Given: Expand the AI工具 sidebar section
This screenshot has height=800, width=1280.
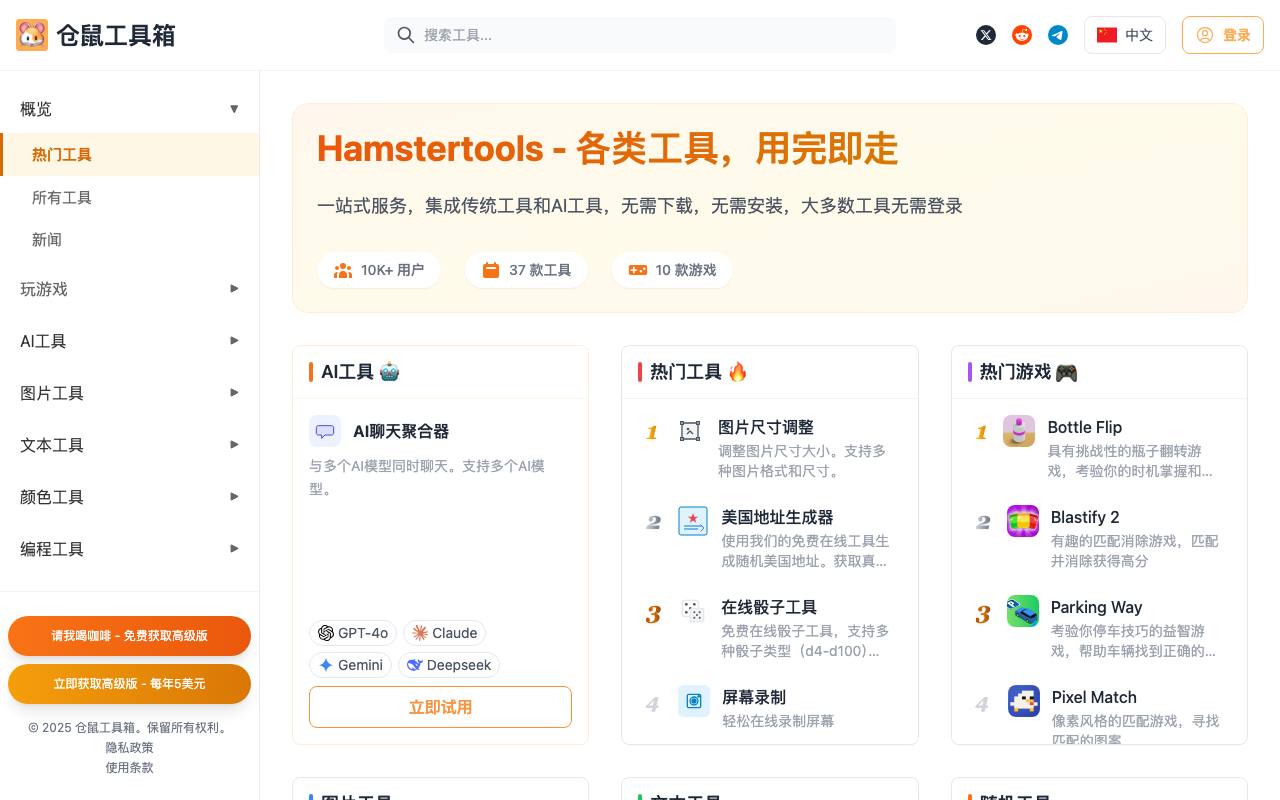Looking at the screenshot, I should 130,341.
